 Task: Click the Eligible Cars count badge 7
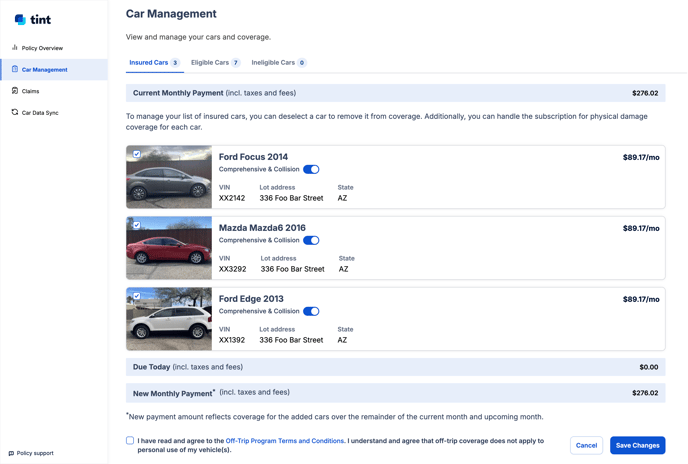tap(236, 63)
